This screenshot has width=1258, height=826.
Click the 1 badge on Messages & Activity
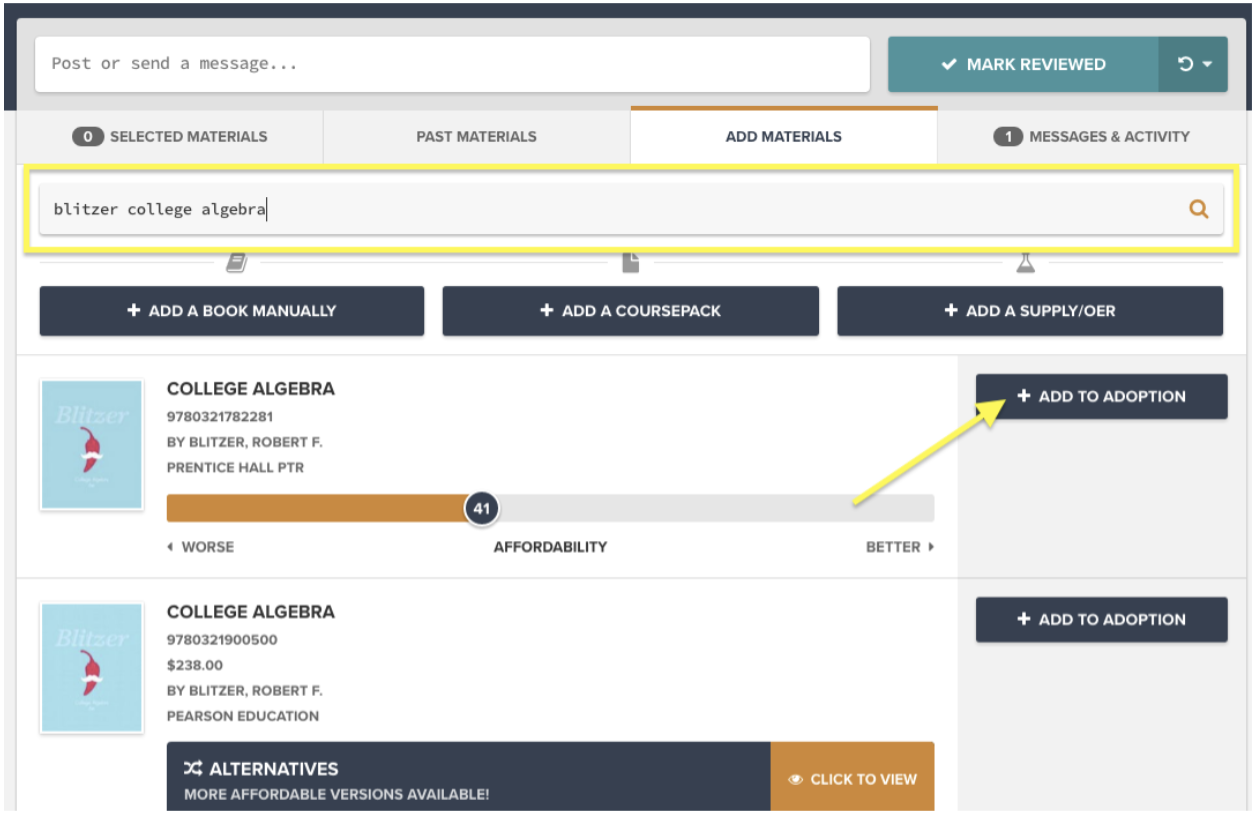pos(1008,136)
